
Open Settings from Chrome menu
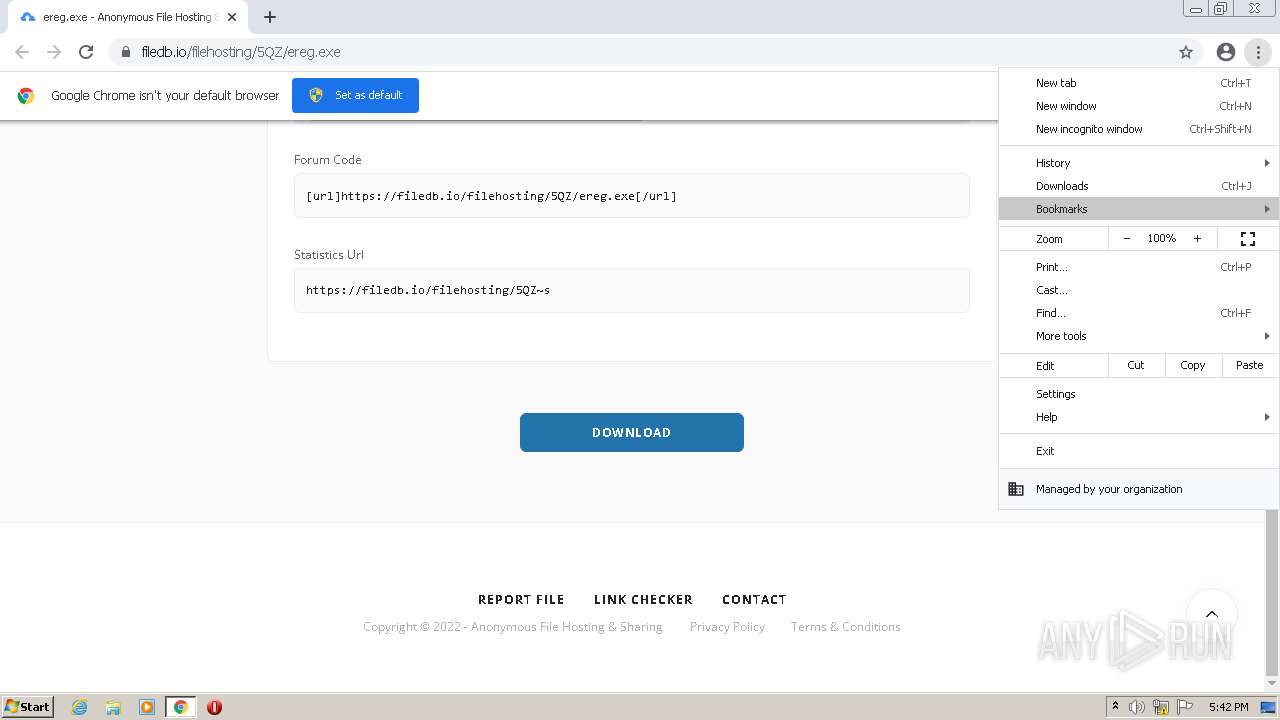[1139, 394]
